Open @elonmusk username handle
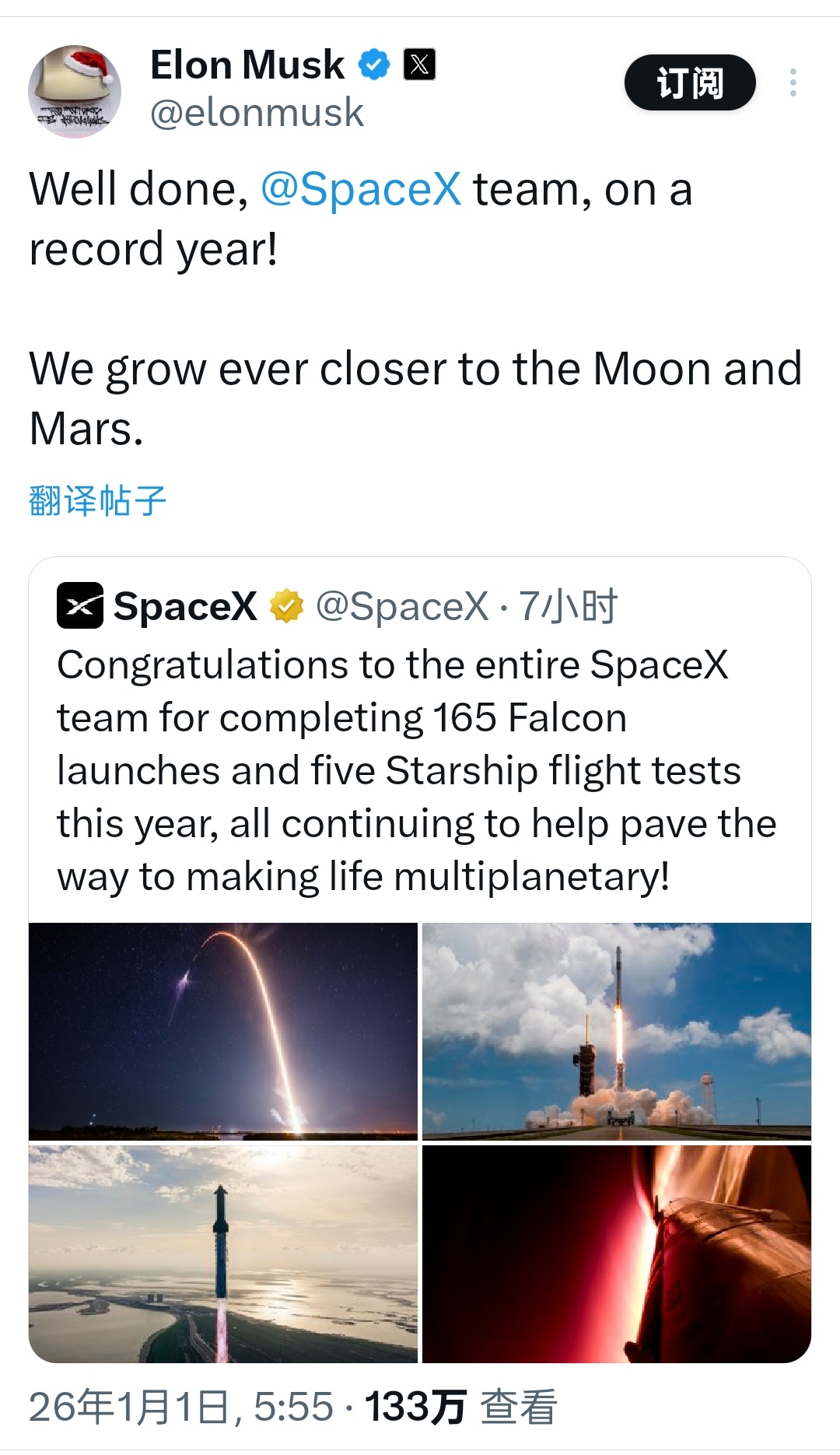The height and width of the screenshot is (1455, 840). coord(257,113)
